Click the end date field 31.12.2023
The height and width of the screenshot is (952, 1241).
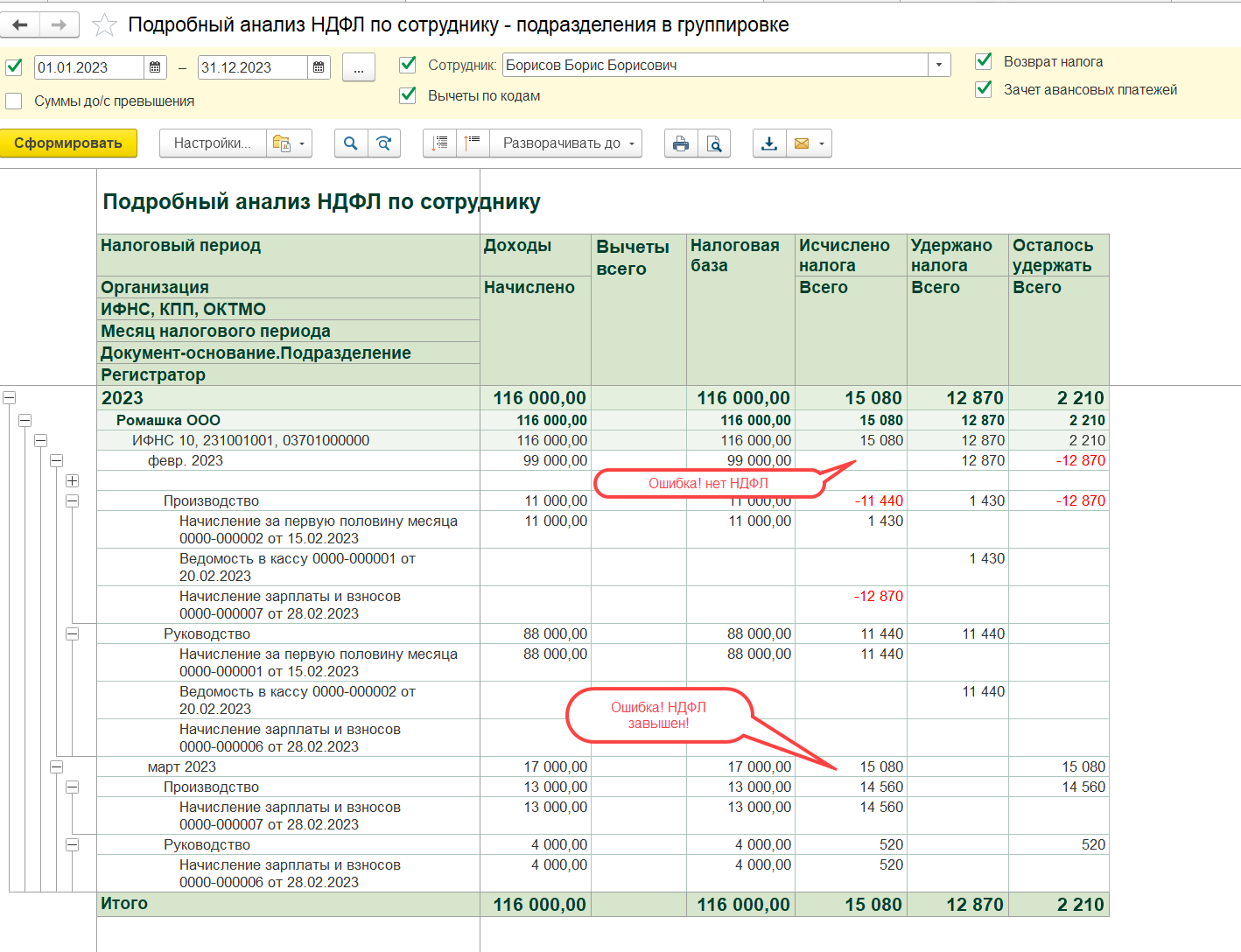click(253, 67)
